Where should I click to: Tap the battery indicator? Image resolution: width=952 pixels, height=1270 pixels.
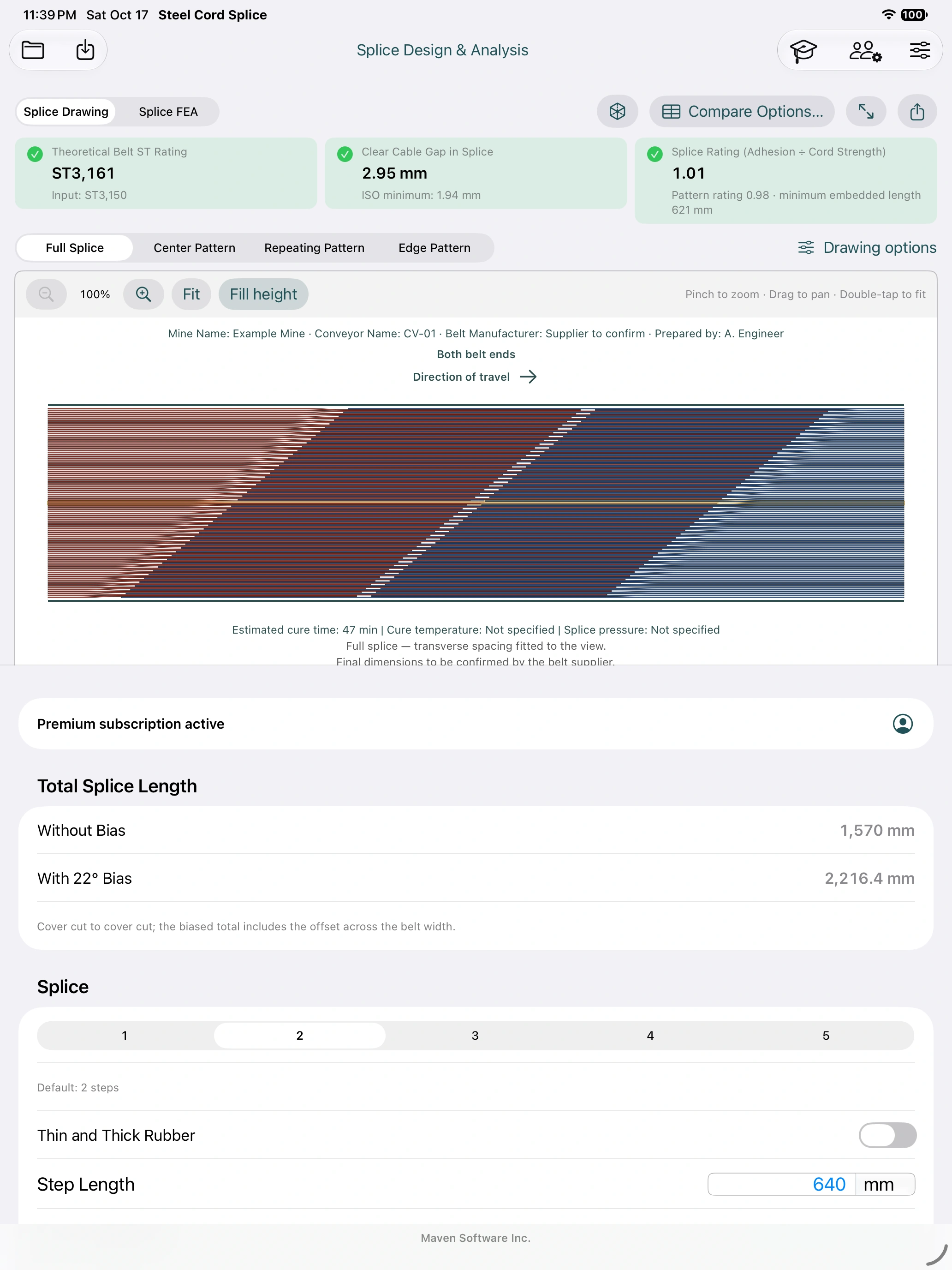coord(914,15)
